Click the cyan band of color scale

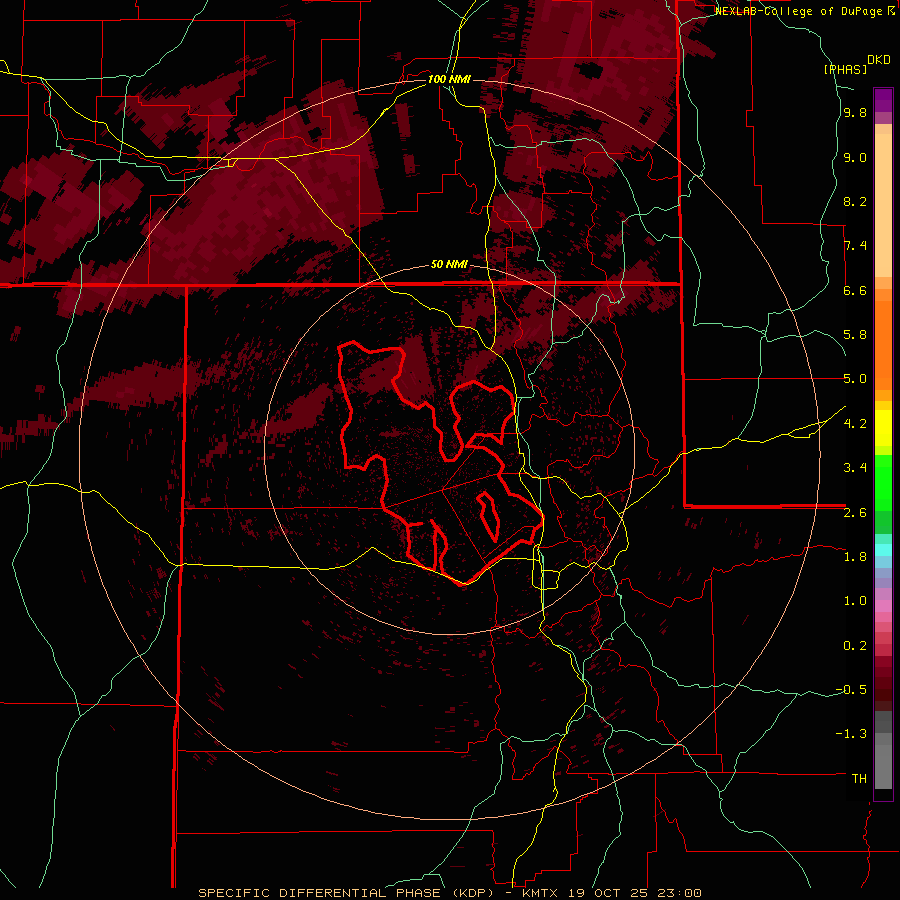coord(883,550)
